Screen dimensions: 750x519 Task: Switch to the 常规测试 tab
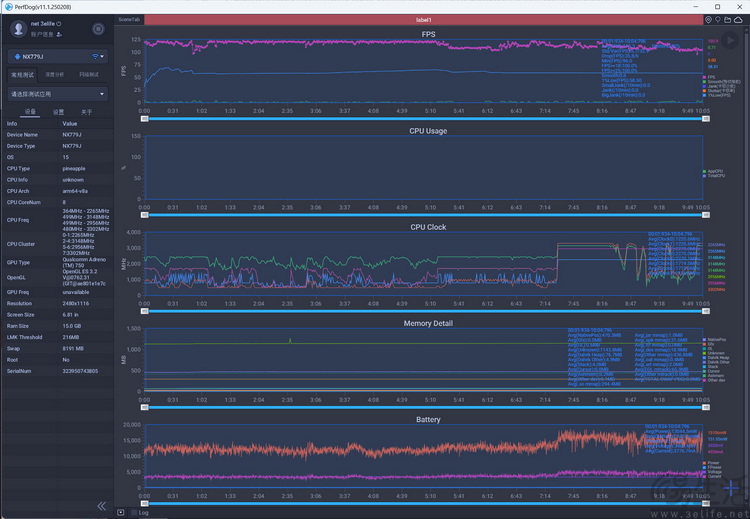pos(22,75)
